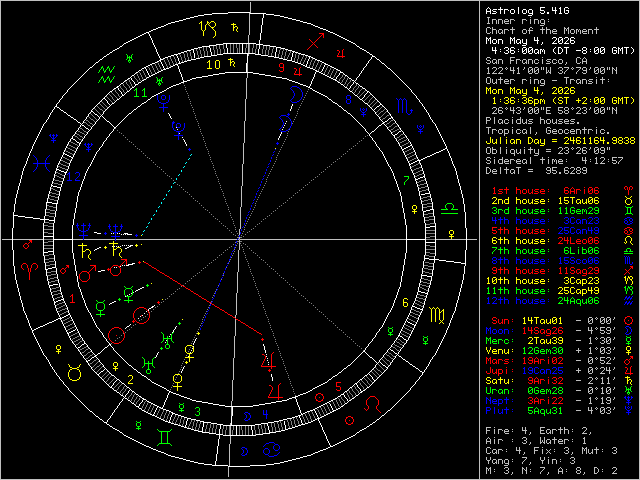Select the Neptune glyph ending the Nept row
The width and height of the screenshot is (640, 480).
tap(629, 401)
